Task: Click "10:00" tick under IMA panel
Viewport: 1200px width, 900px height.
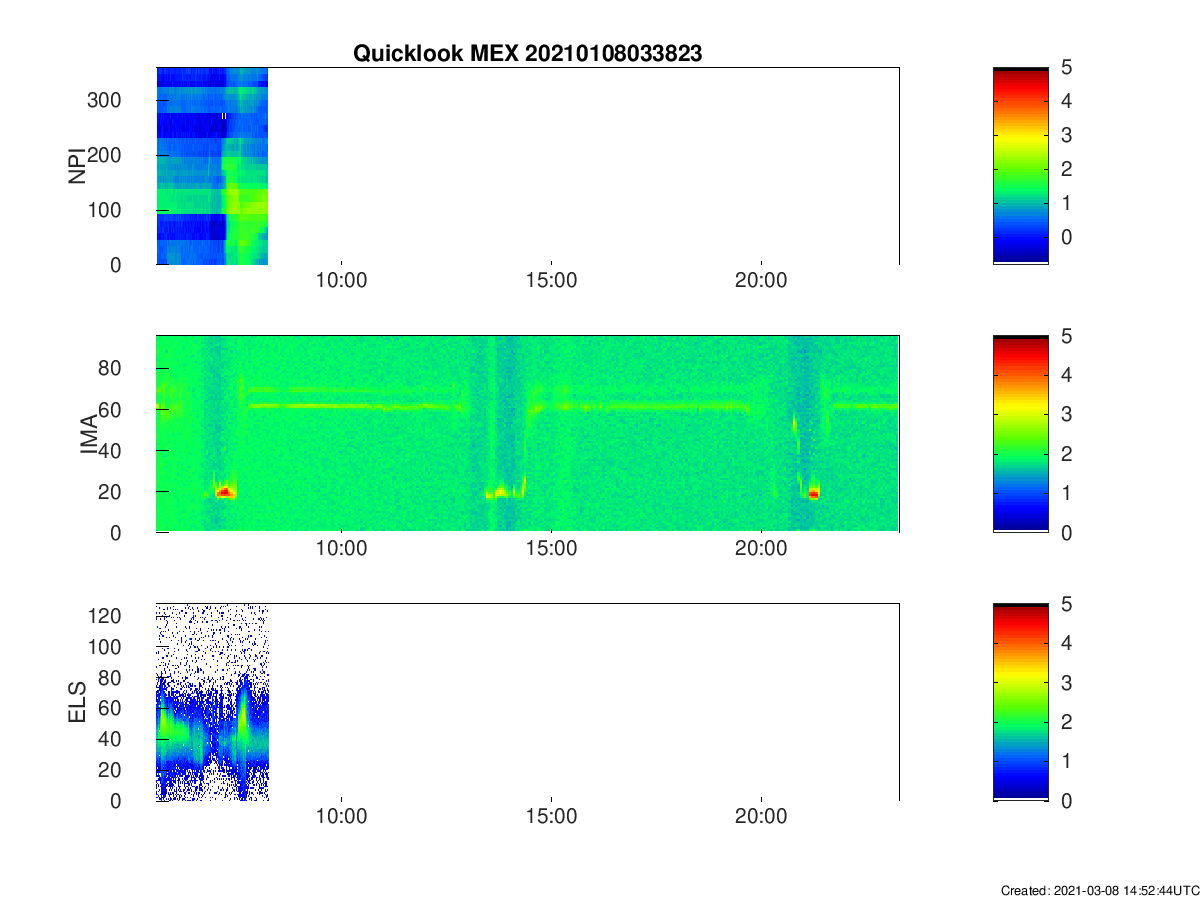Action: pos(342,549)
